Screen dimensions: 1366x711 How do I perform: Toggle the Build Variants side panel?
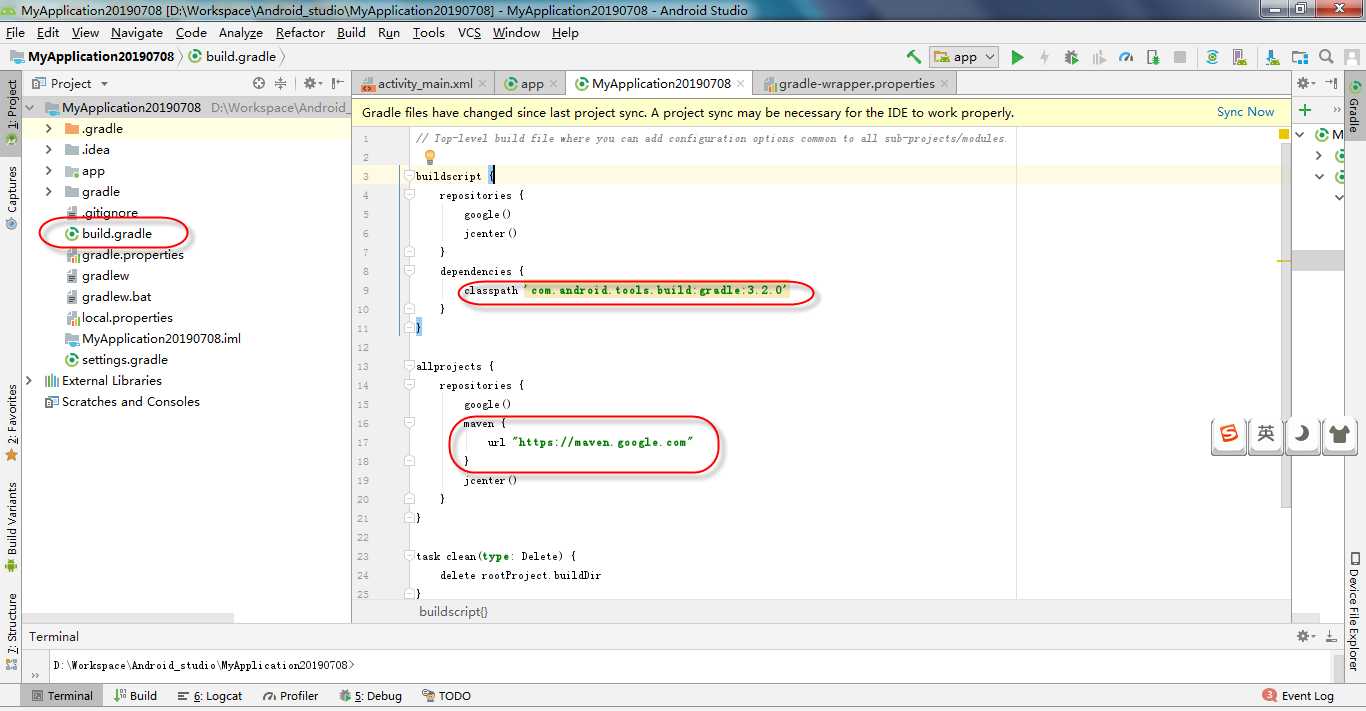click(x=12, y=520)
